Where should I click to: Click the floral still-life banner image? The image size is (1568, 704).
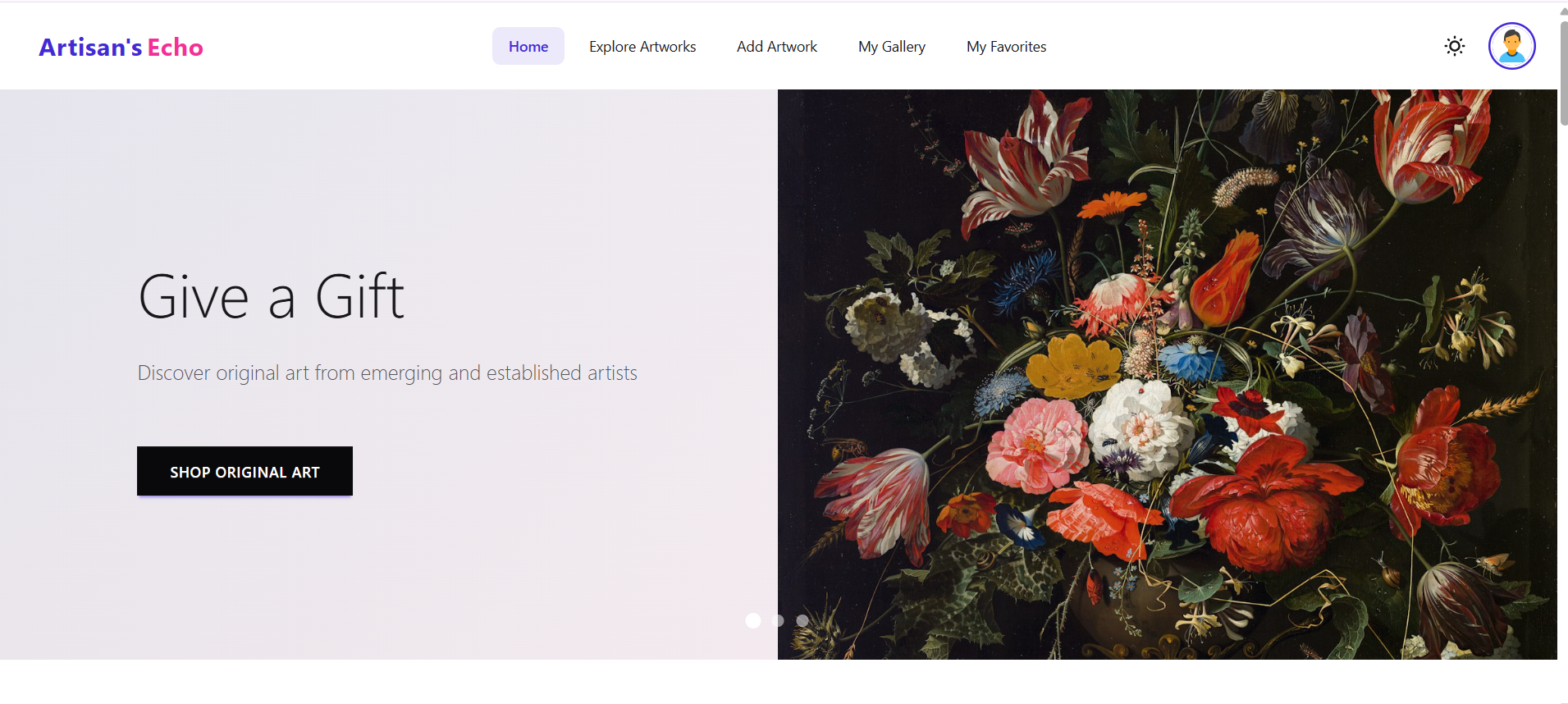pyautogui.click(x=1167, y=374)
